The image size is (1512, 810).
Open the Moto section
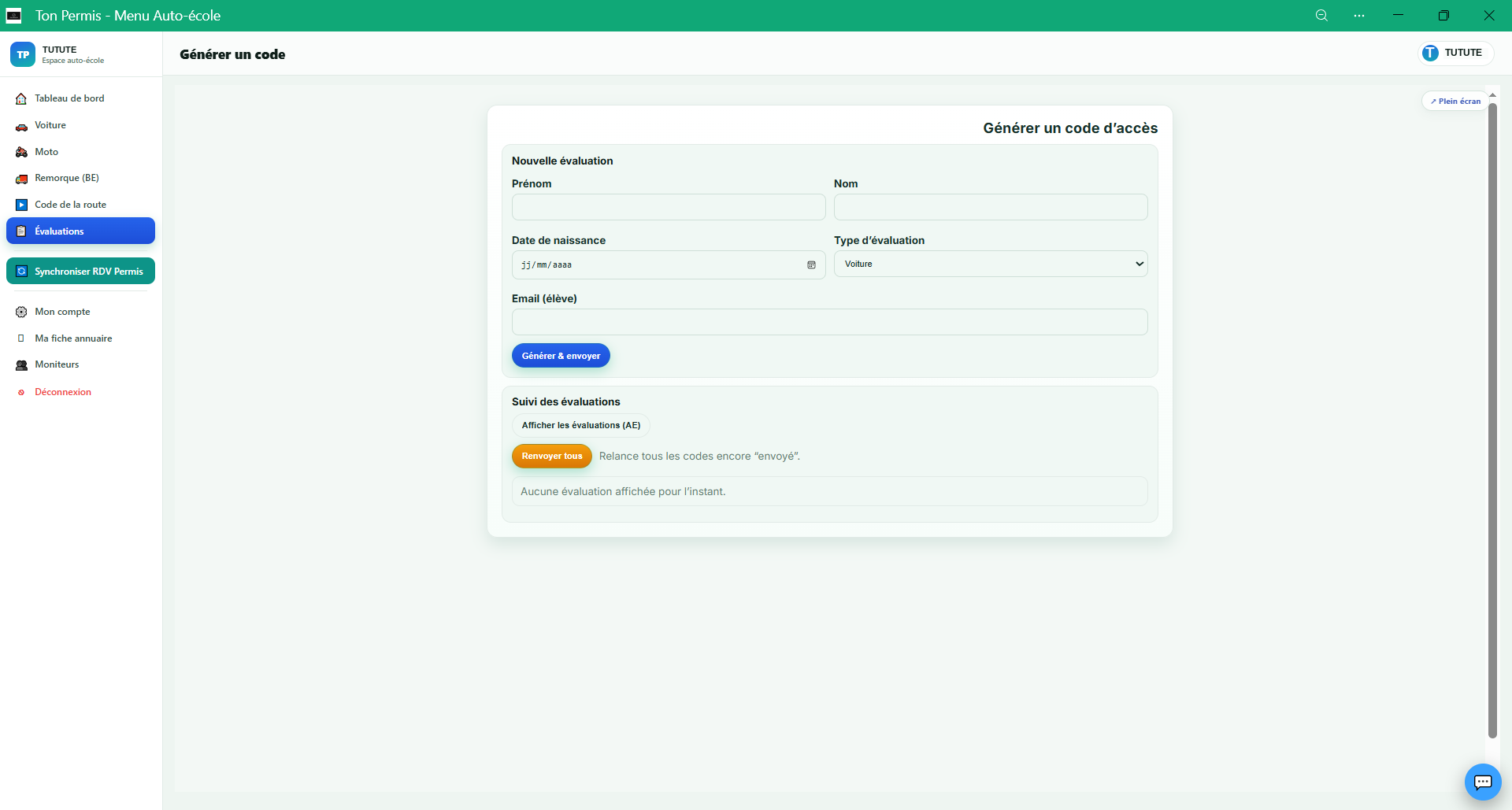click(x=80, y=152)
